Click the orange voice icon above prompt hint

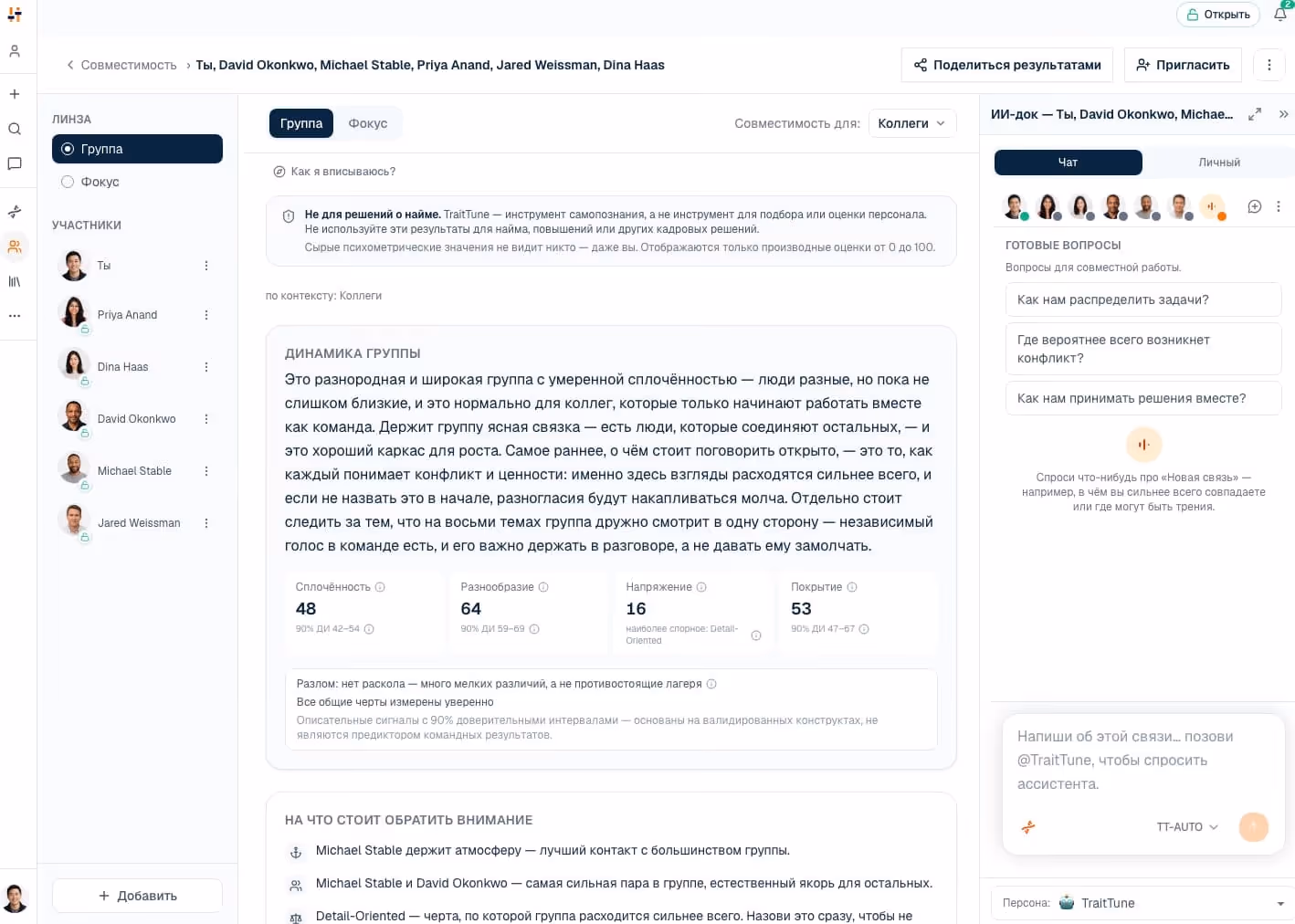(1143, 445)
